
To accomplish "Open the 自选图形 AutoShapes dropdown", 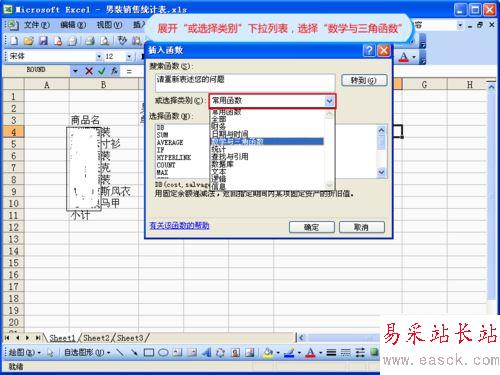I will [x=87, y=352].
